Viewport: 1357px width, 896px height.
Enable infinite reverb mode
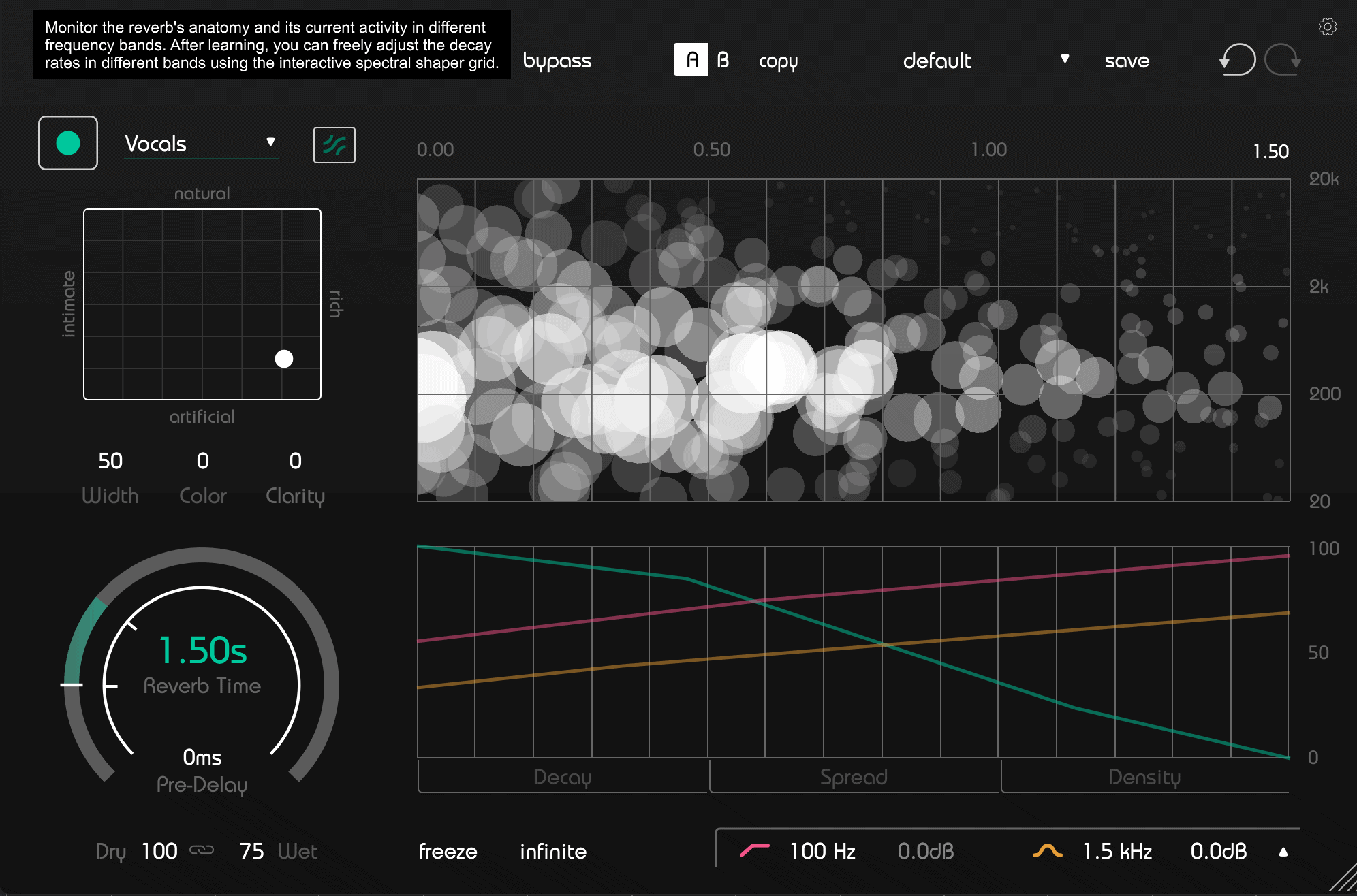[553, 851]
